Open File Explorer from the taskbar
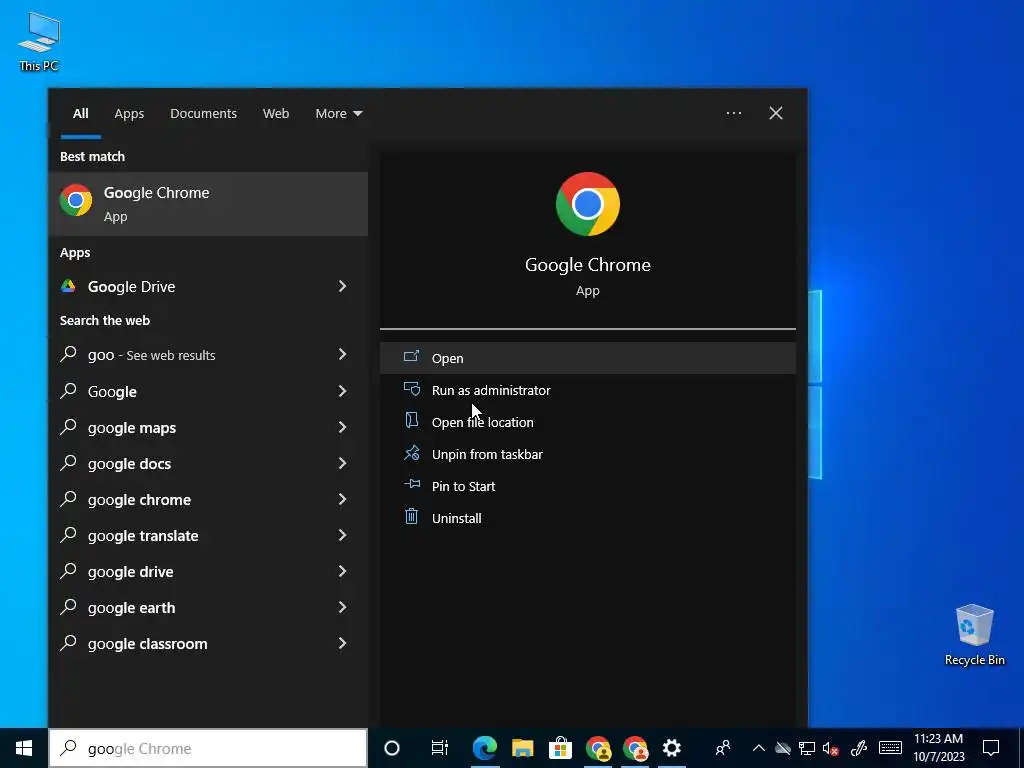This screenshot has width=1024, height=768. click(x=522, y=748)
